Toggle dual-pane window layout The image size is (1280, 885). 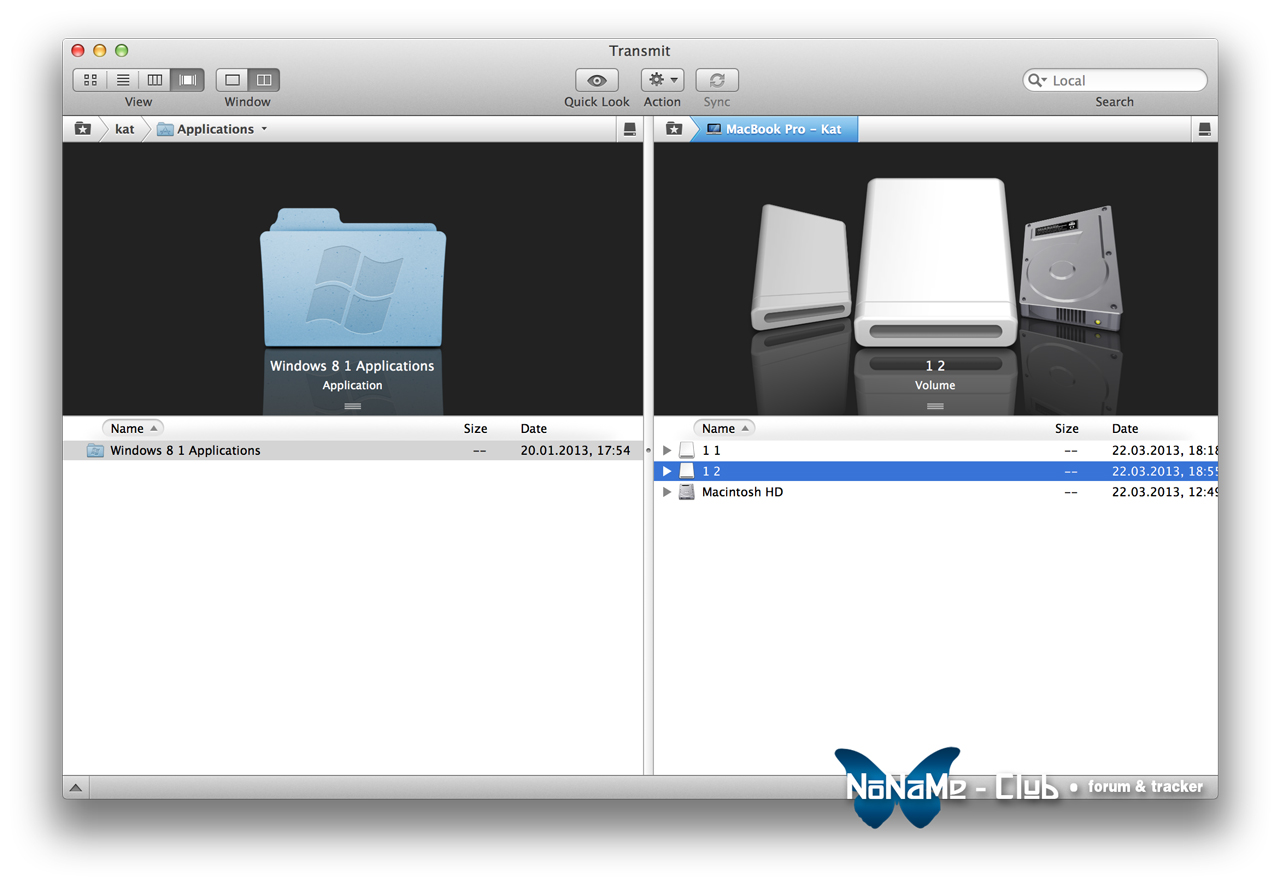[264, 80]
